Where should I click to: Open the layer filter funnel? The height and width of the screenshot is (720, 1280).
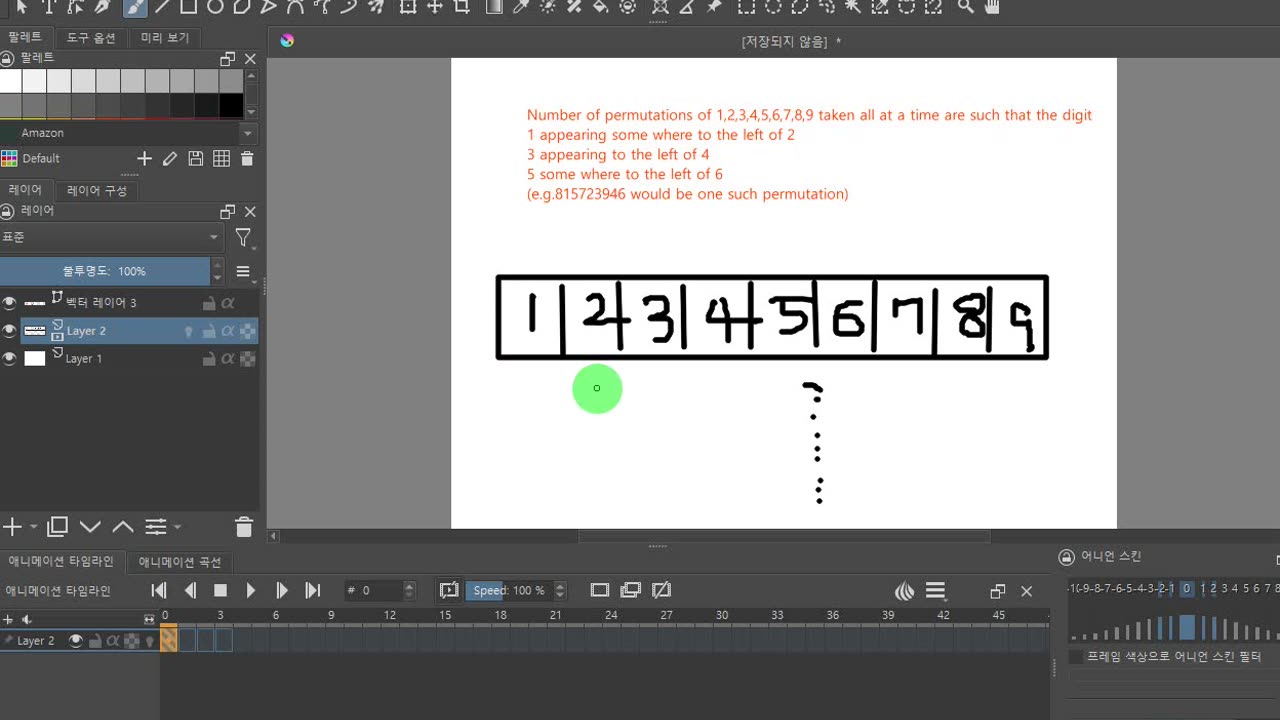click(243, 238)
